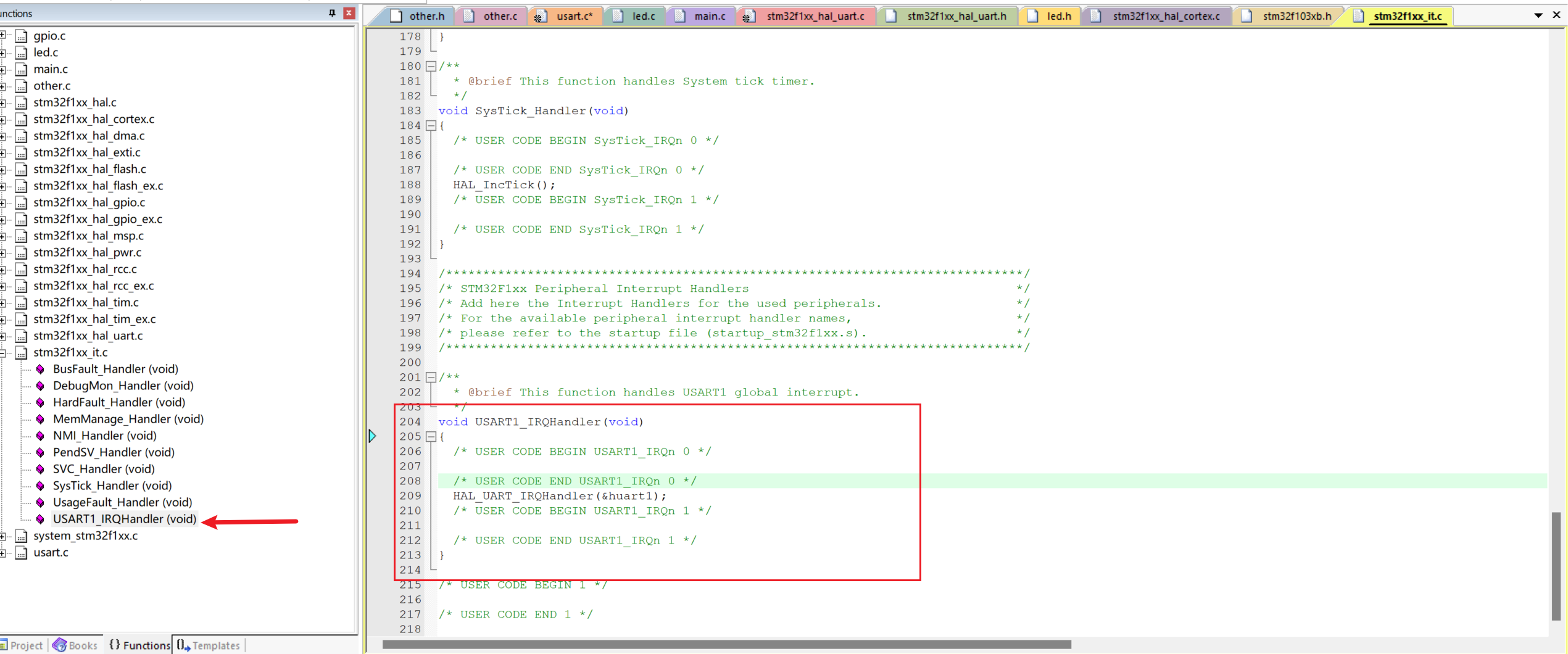Collapse comment fold at line 201
Viewport: 1568px width, 654px height.
[x=431, y=377]
